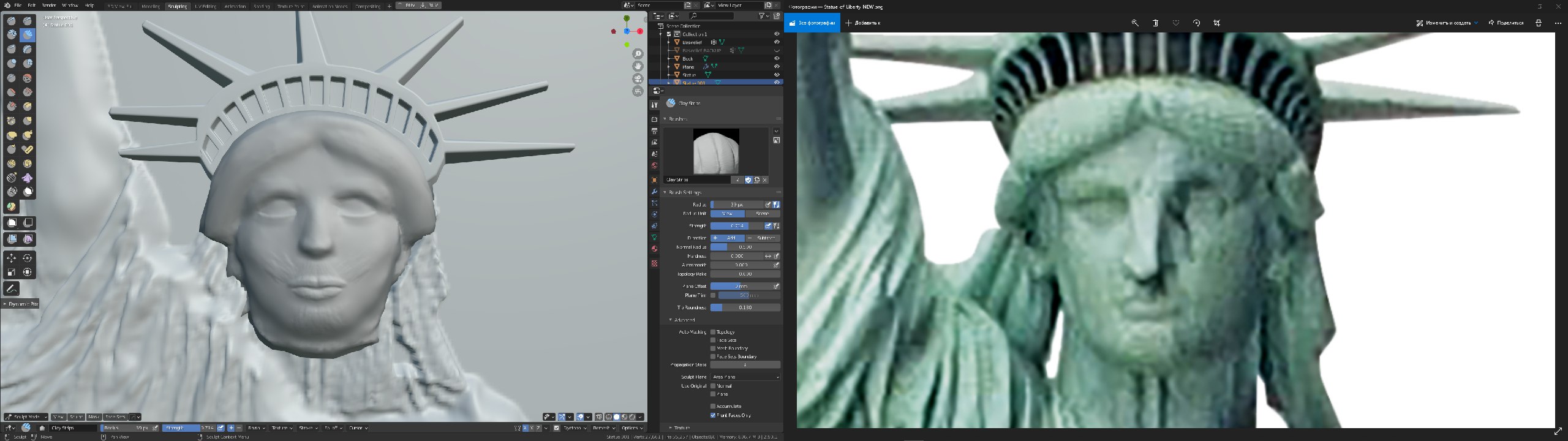Set Radius Unit to Scene
This screenshot has width=1568, height=441.
(x=763, y=214)
